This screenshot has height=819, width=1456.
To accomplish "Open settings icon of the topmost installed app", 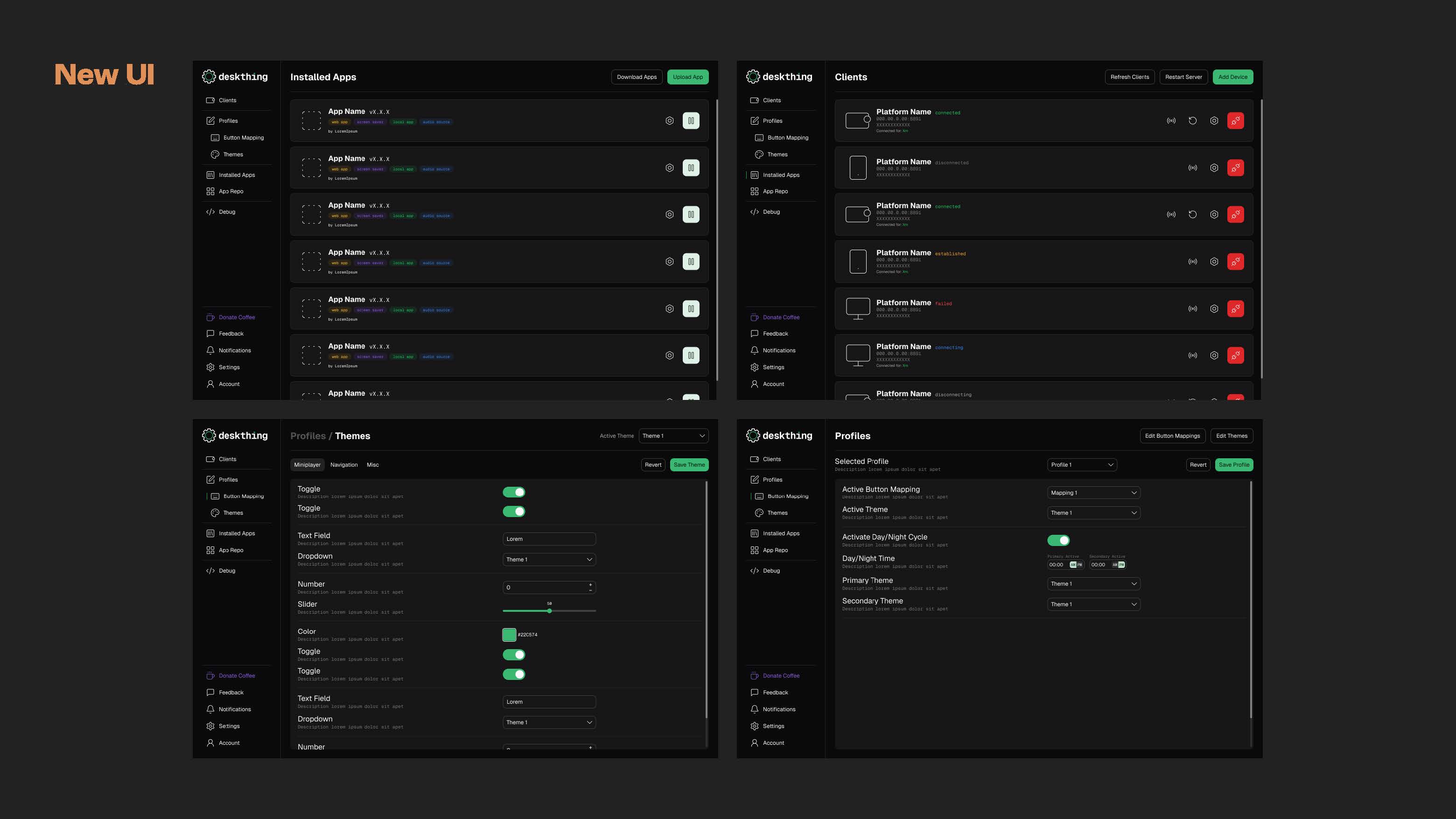I will point(669,120).
